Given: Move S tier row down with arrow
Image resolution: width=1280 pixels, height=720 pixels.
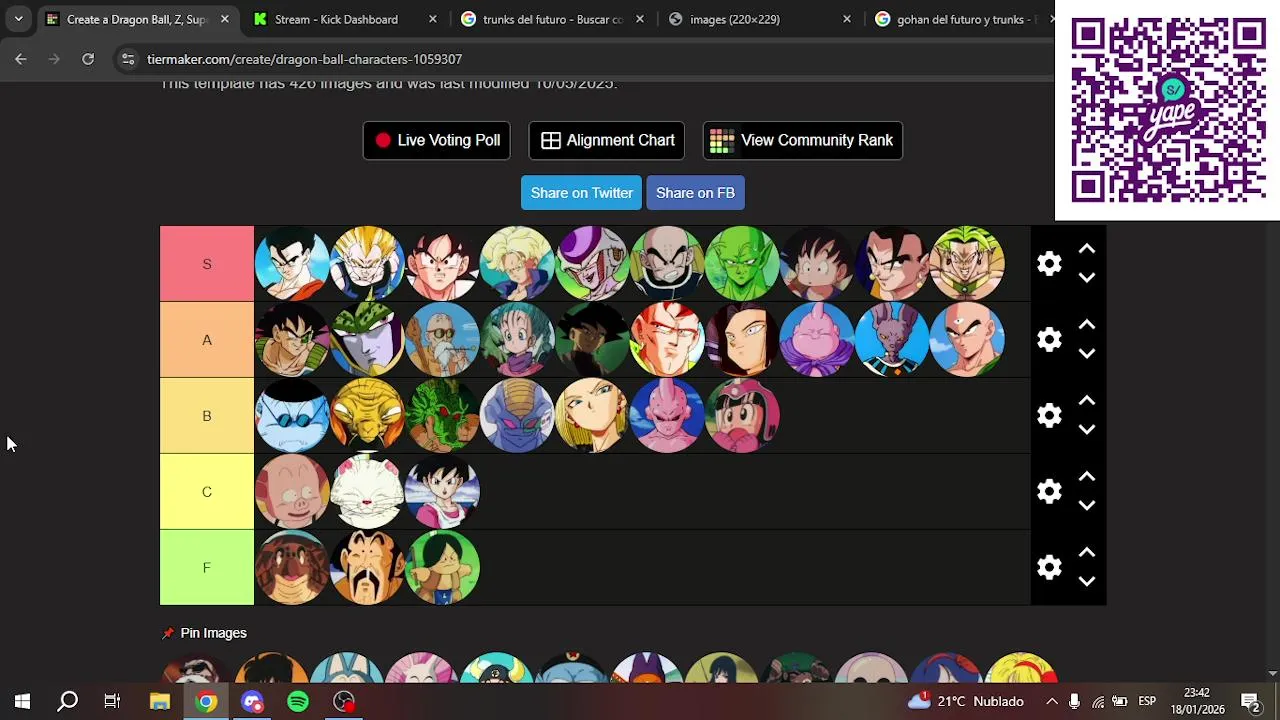Looking at the screenshot, I should [1087, 278].
